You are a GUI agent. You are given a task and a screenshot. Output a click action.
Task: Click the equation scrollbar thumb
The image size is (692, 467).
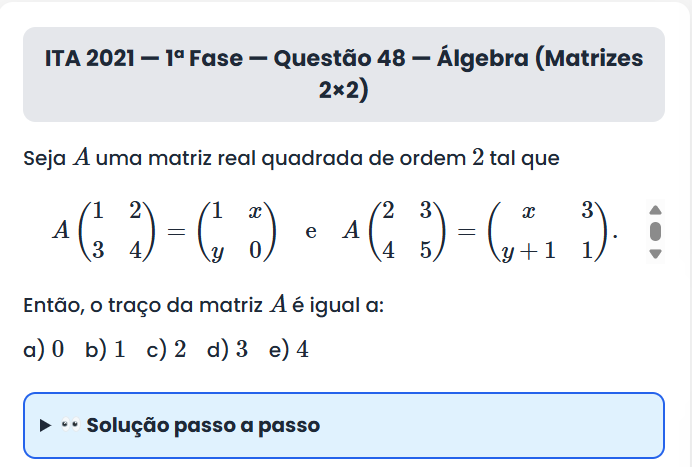pyautogui.click(x=656, y=232)
